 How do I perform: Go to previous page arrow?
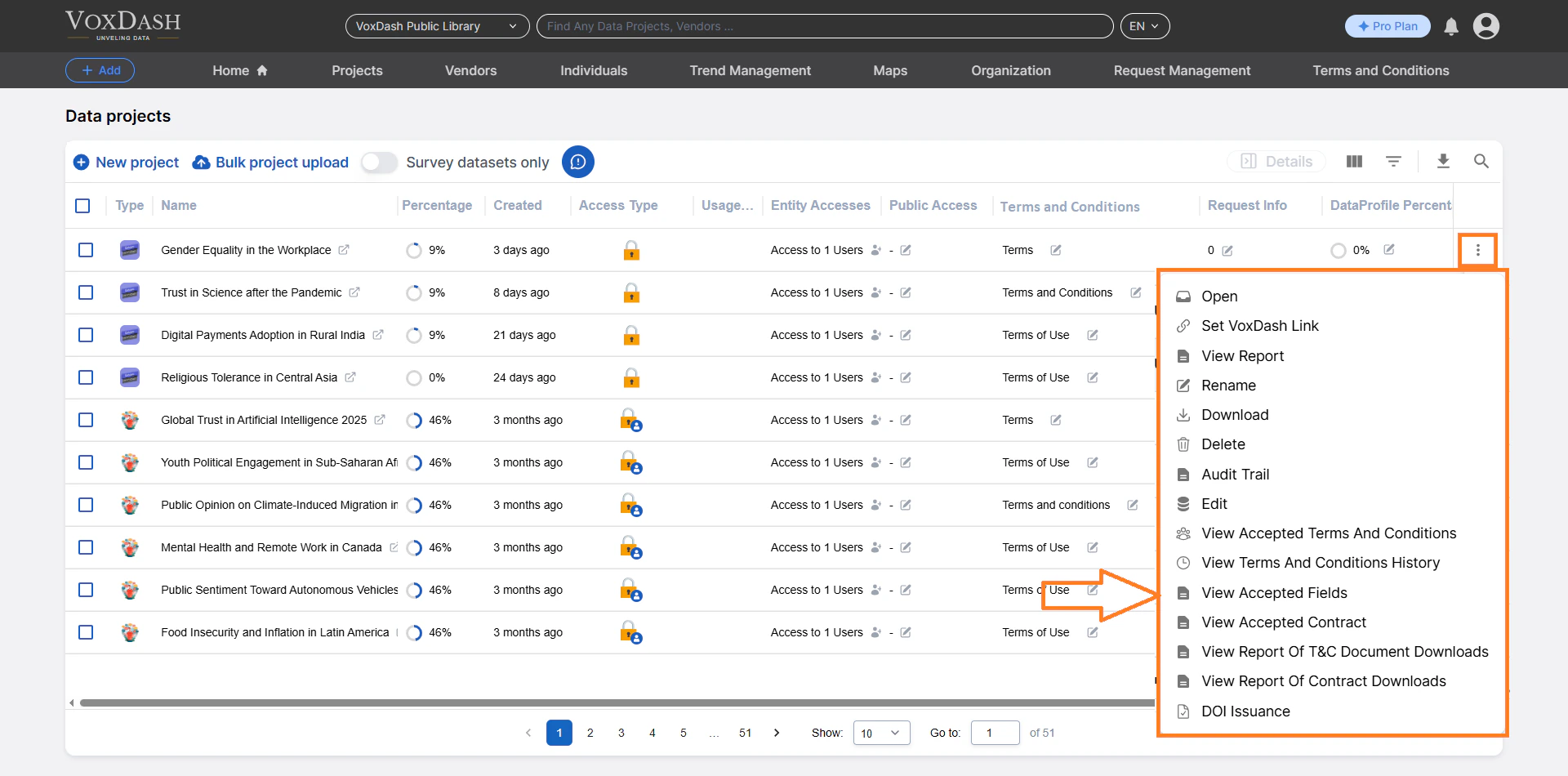click(x=528, y=733)
